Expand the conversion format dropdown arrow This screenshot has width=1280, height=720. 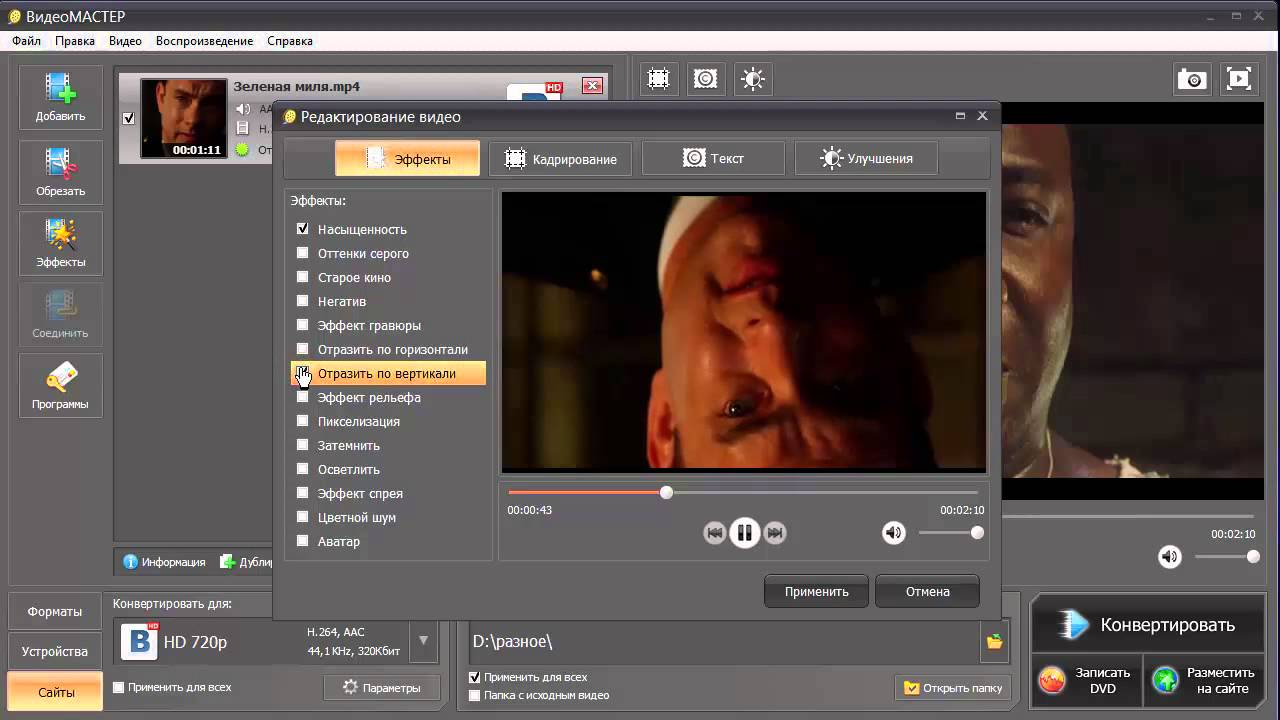tap(423, 641)
